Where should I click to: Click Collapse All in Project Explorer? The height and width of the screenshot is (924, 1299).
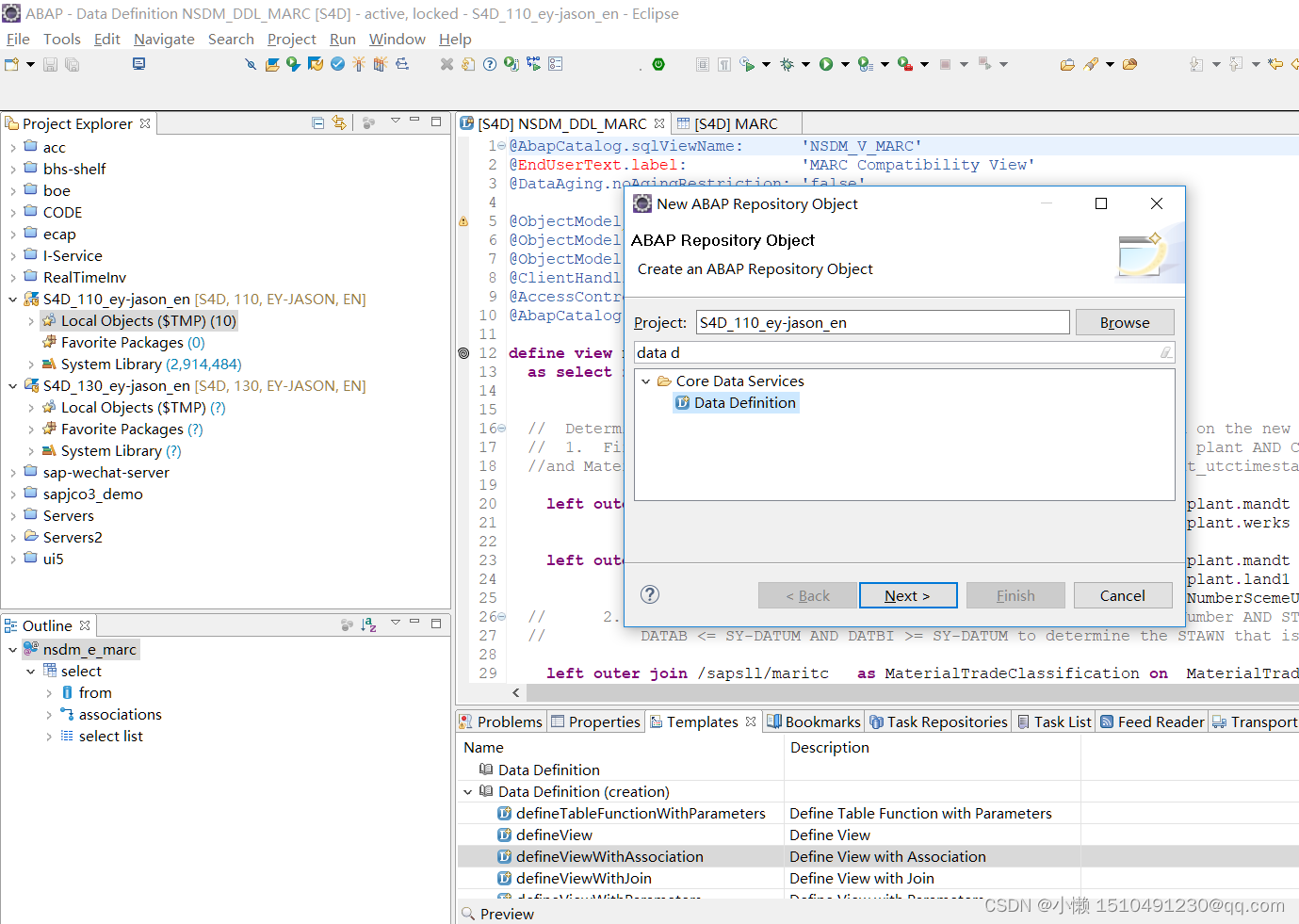[x=318, y=122]
